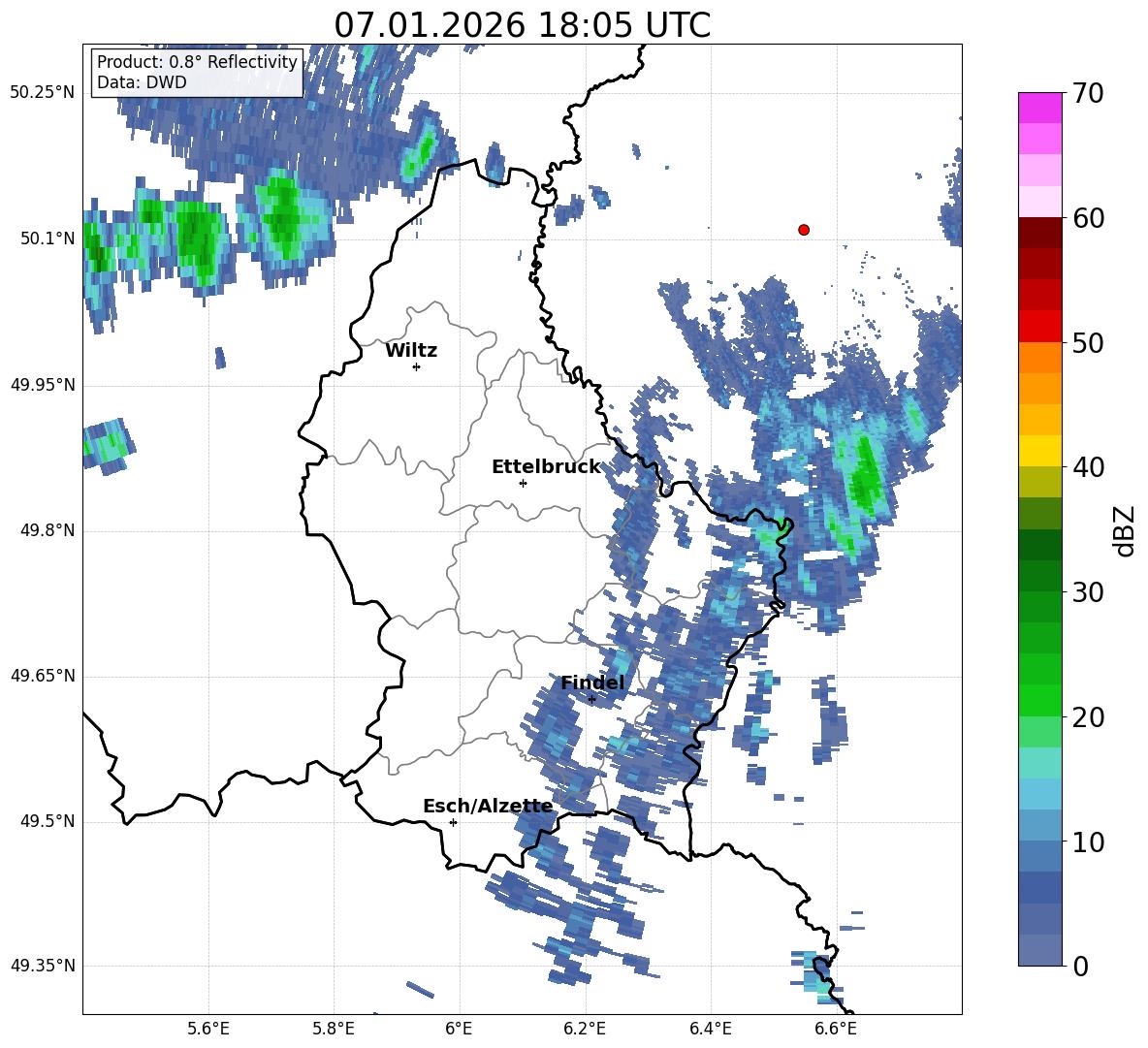This screenshot has height=1048, width=1148.
Task: Click the bright green swatch just above 20
Action: (1039, 700)
